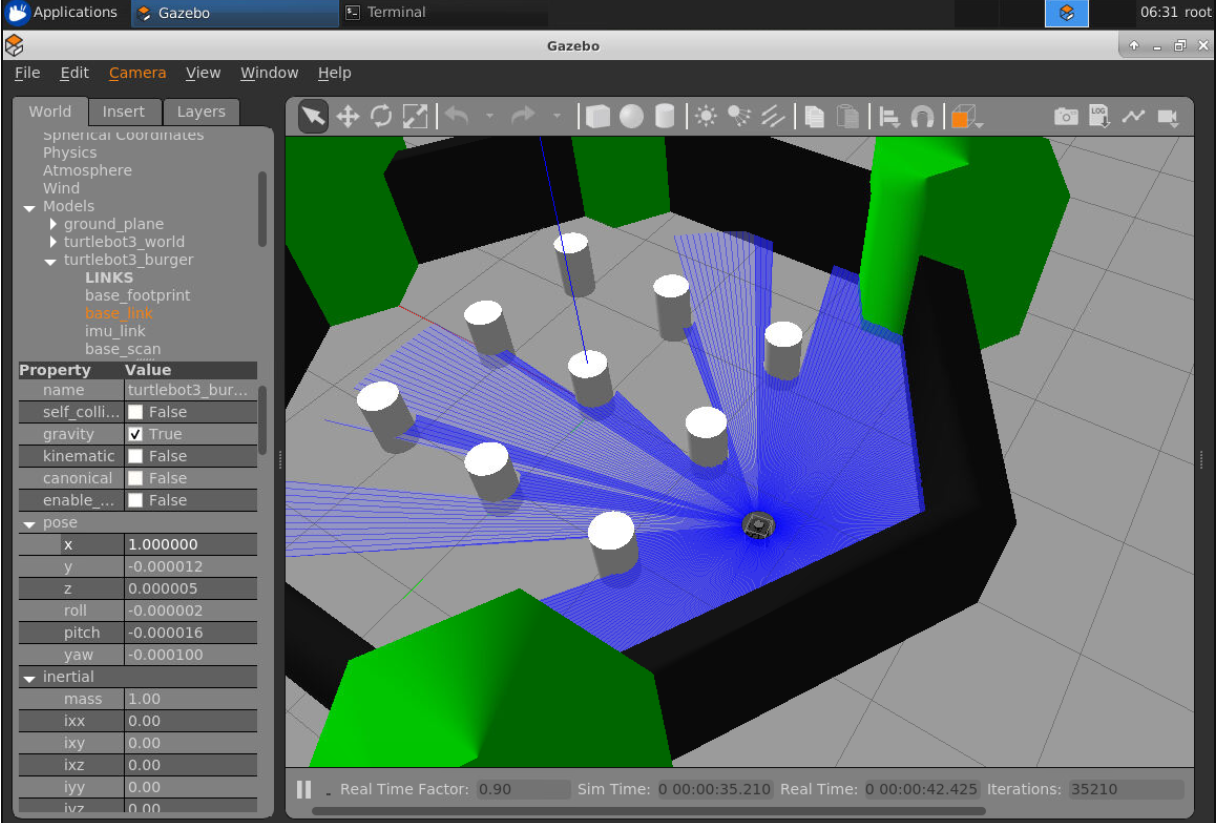Open the Align tool
The width and height of the screenshot is (1216, 823).
point(889,117)
